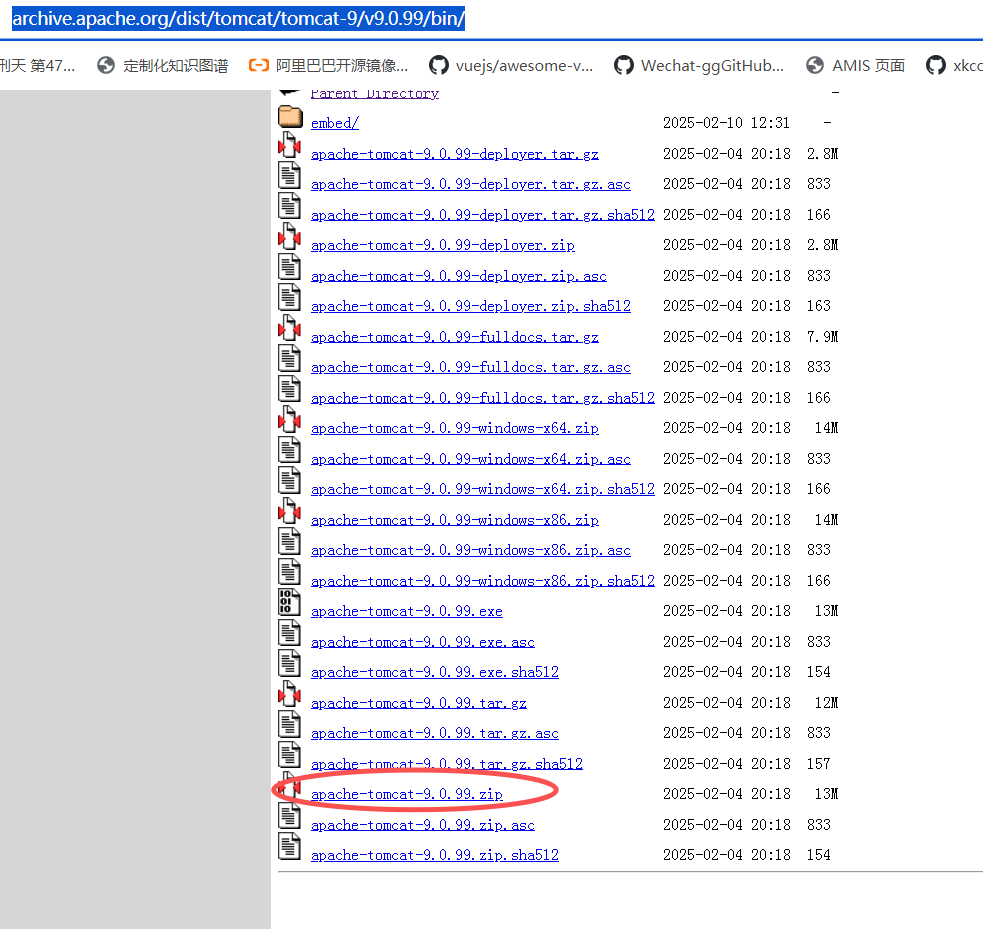
Task: Download apache-tomcat-9.0.99.tar.gz
Action: pos(419,703)
